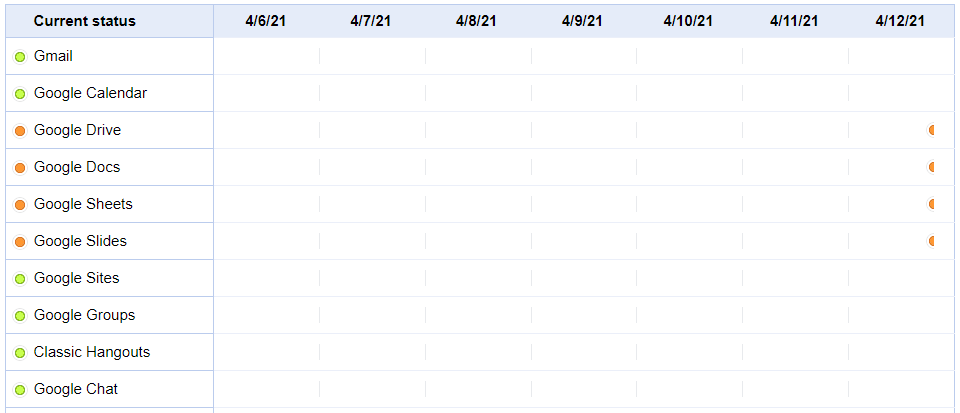960x413 pixels.
Task: Open the 4/12/21 incident marker for Google Slides
Action: point(931,241)
